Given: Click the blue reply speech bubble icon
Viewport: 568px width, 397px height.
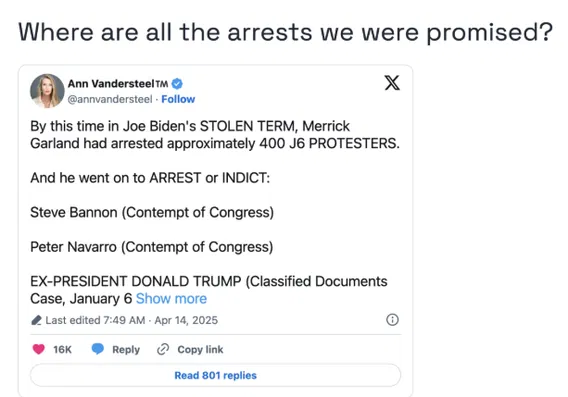Looking at the screenshot, I should coord(98,349).
